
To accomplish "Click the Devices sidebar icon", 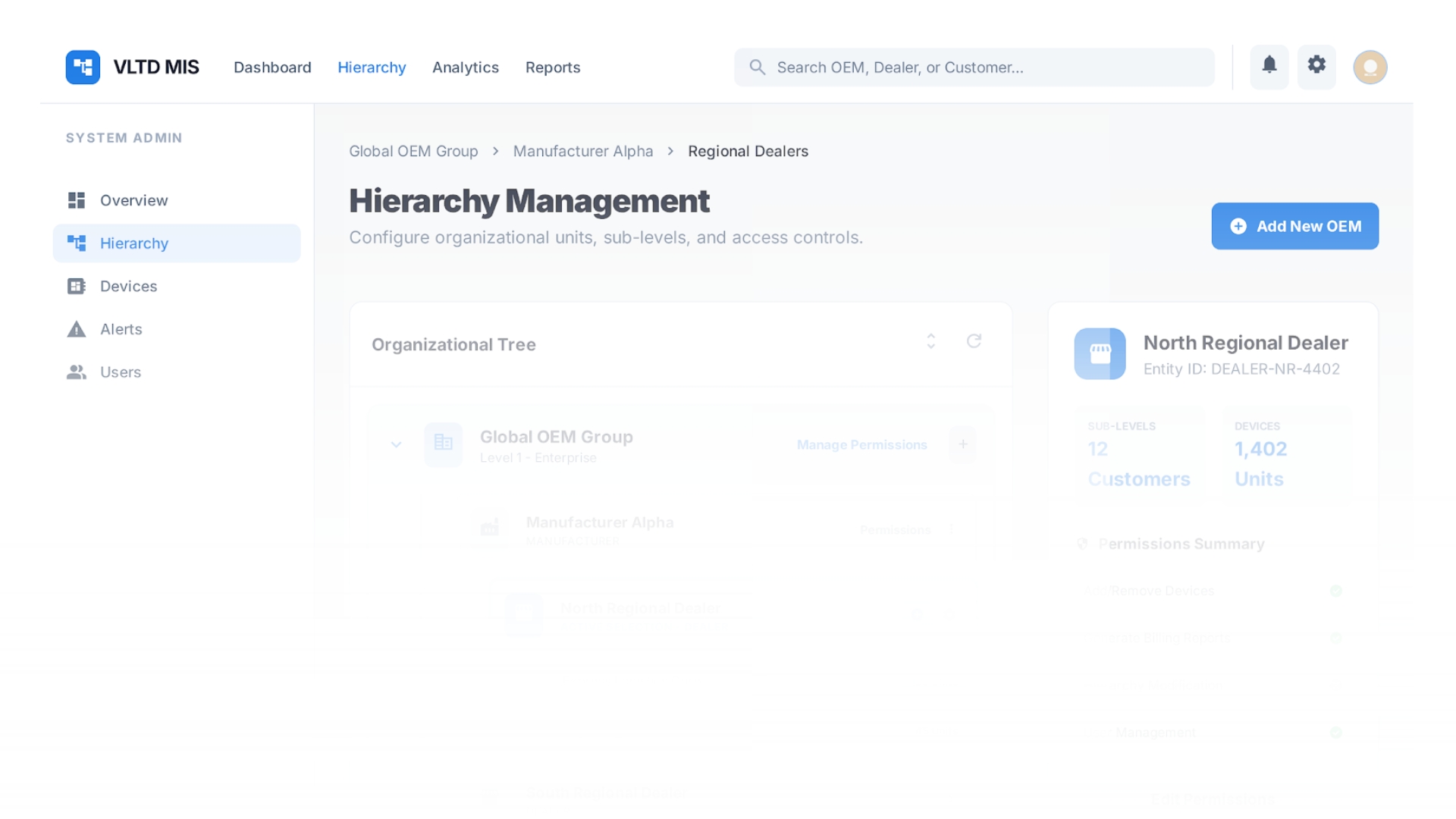I will coord(77,286).
